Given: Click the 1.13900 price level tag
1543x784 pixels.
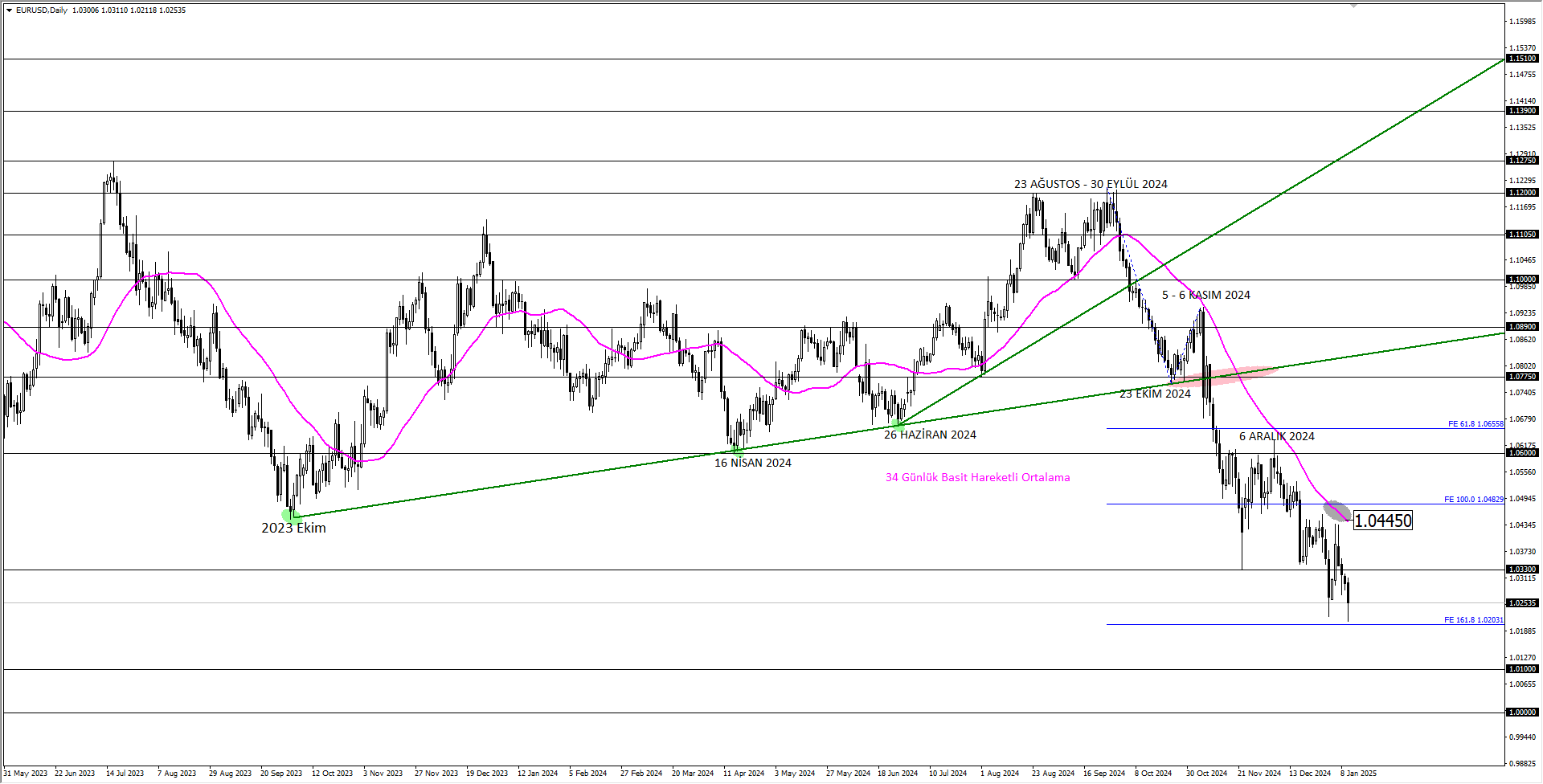Looking at the screenshot, I should (x=1522, y=111).
